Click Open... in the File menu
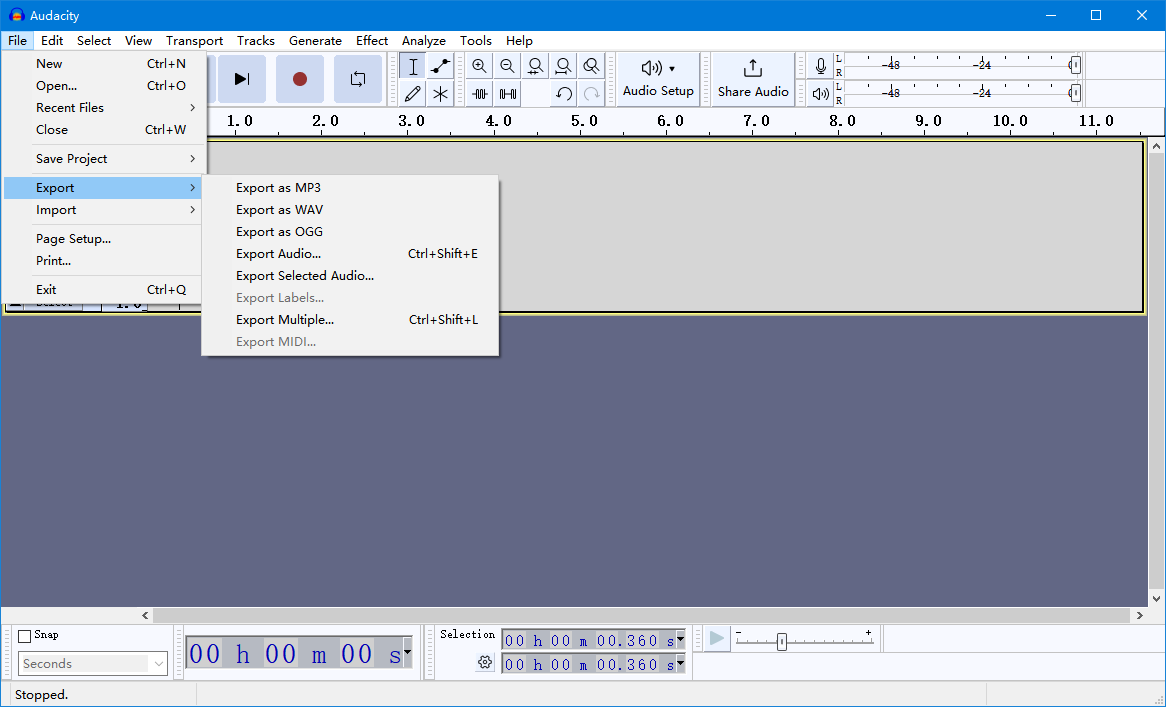The height and width of the screenshot is (707, 1166). tap(103, 86)
